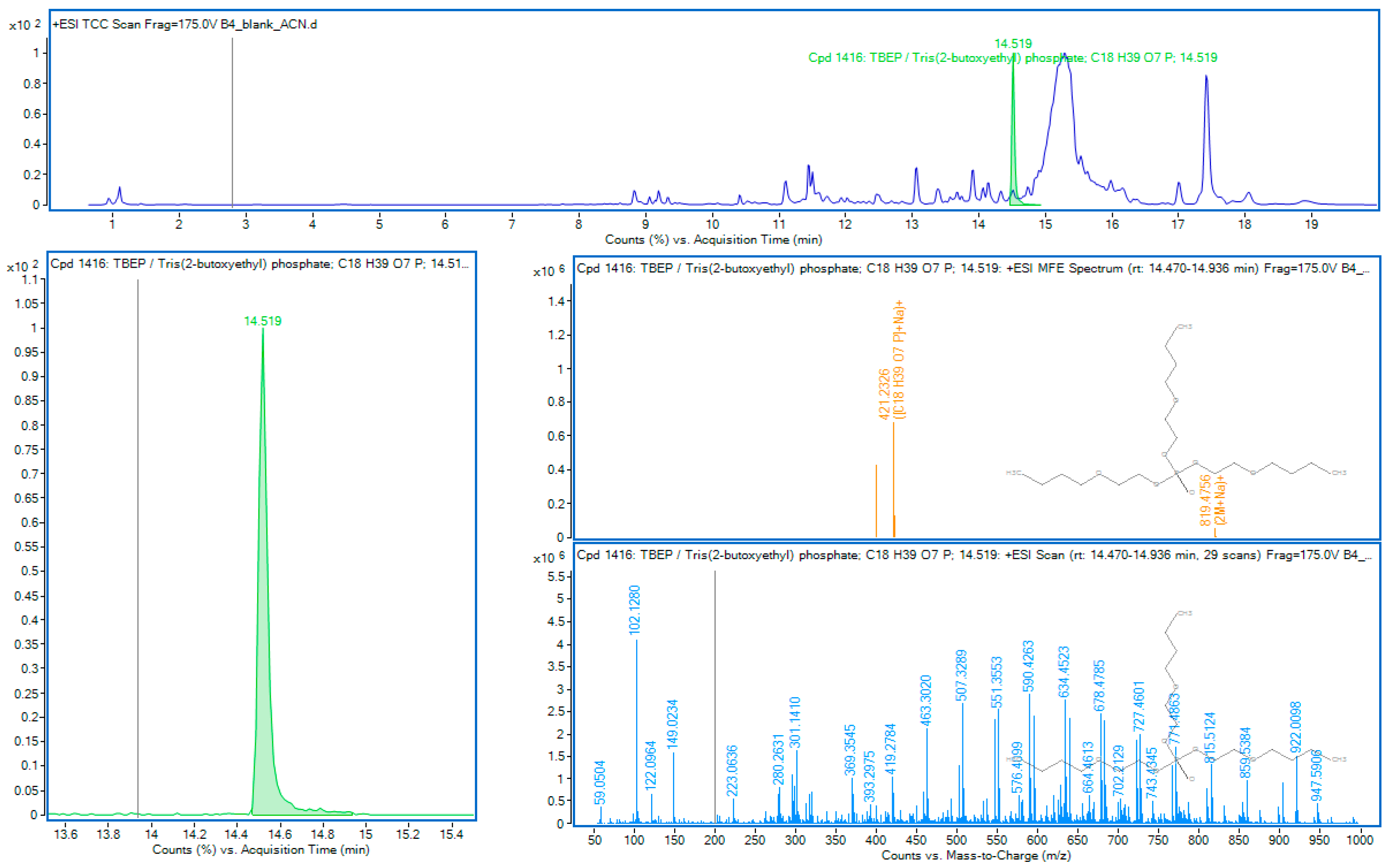This screenshot has width=1388, height=868.
Task: Click the vertical cursor line near 2.8 min
Action: click(232, 122)
